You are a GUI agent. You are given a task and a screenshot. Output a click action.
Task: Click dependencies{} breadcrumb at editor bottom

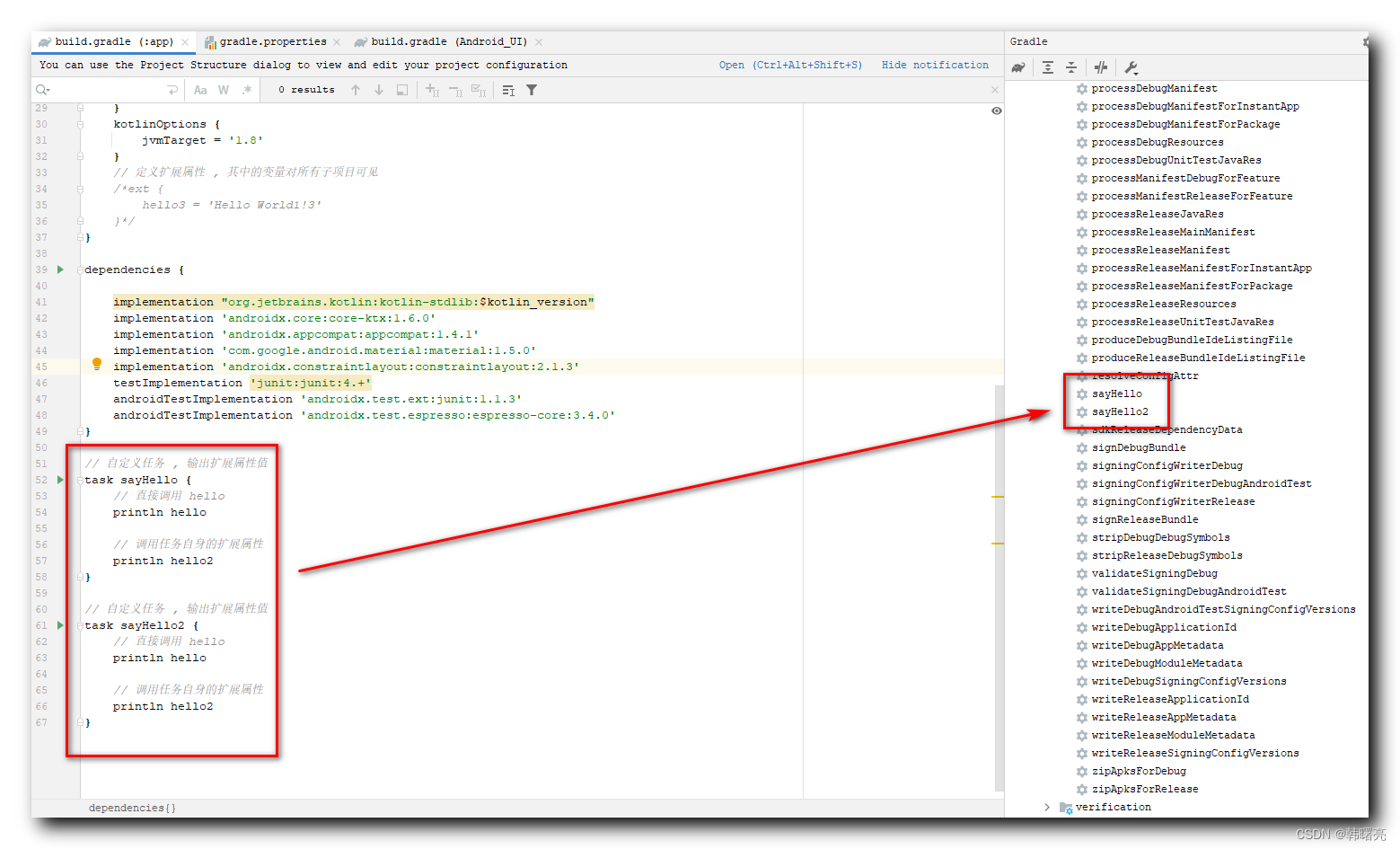(x=132, y=808)
